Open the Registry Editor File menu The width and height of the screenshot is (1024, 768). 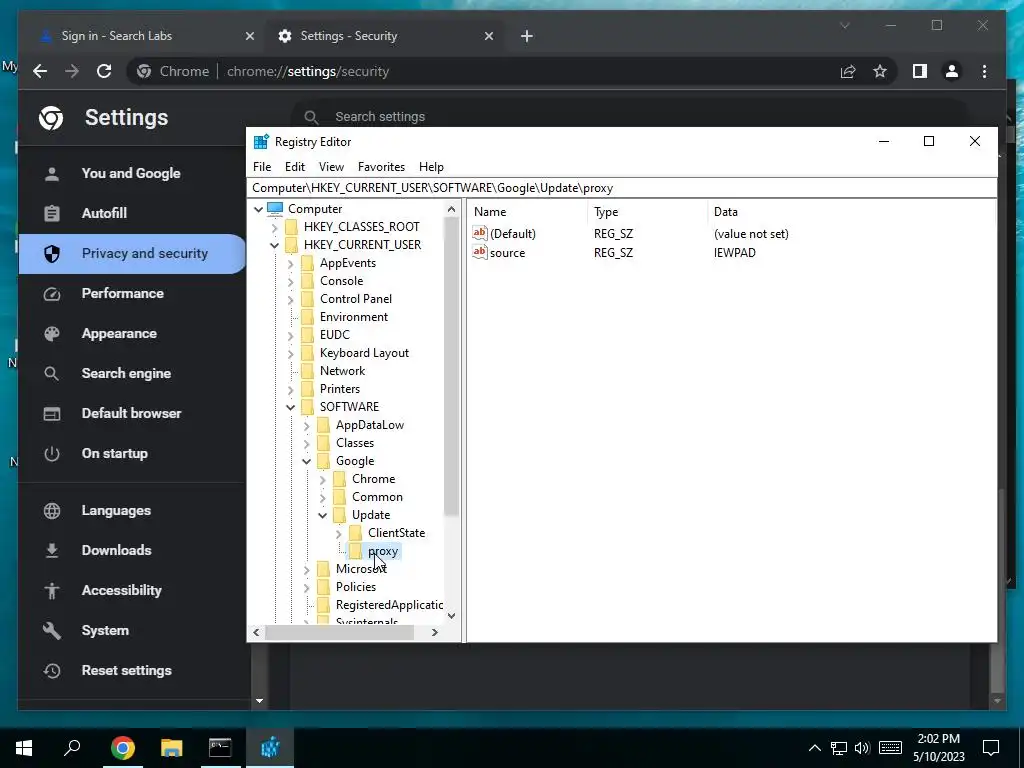[262, 167]
